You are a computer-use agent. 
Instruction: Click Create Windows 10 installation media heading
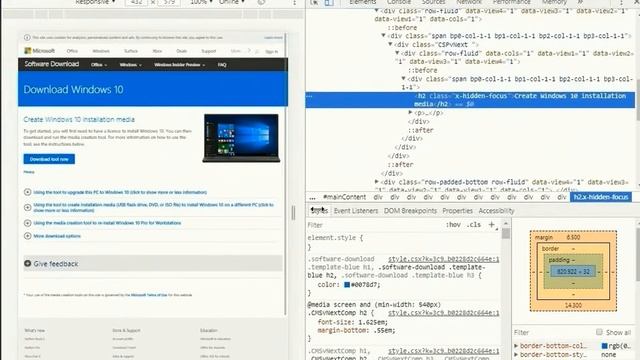tap(79, 120)
